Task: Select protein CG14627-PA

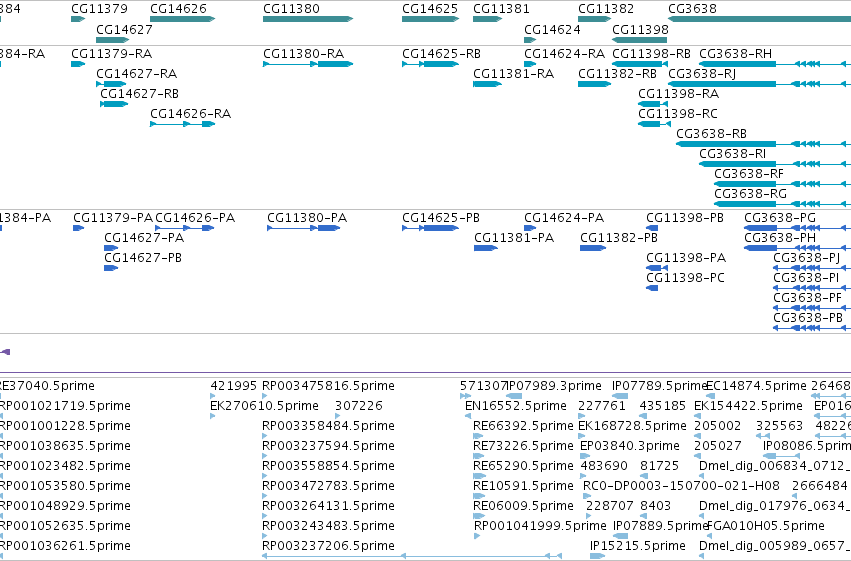Action: pos(111,248)
